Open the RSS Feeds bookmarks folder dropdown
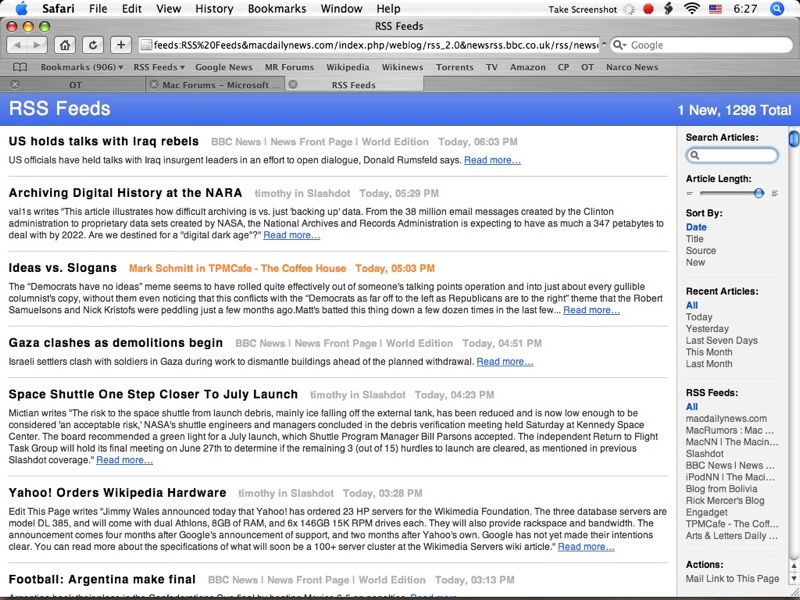 pyautogui.click(x=158, y=67)
